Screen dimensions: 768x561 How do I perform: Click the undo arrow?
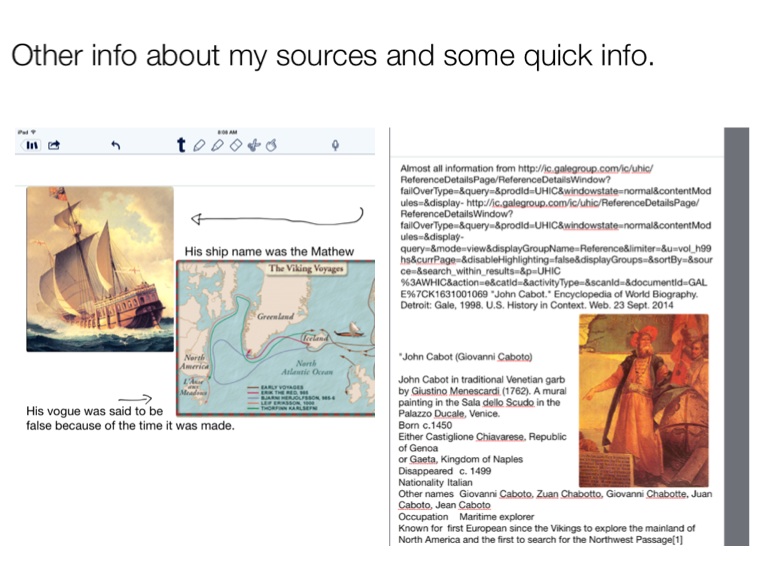click(115, 145)
